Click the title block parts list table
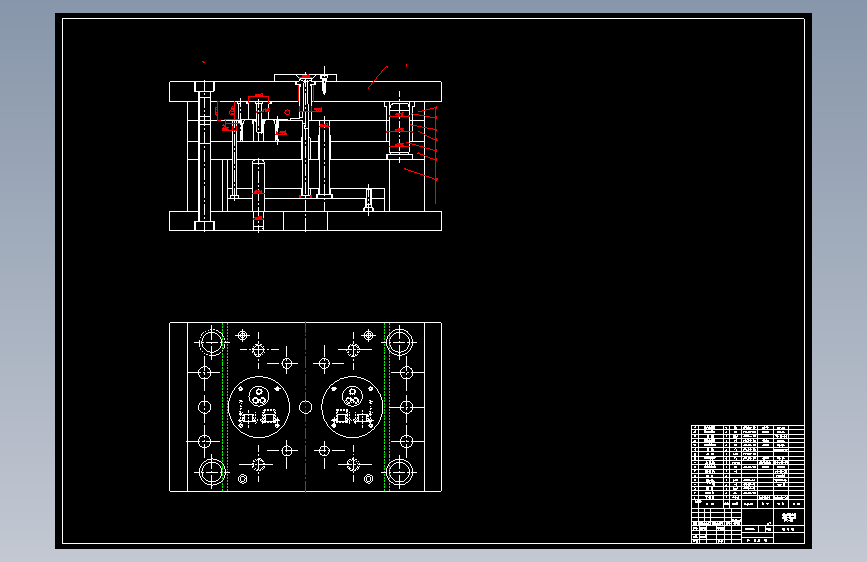Image resolution: width=867 pixels, height=562 pixels. coord(748,484)
